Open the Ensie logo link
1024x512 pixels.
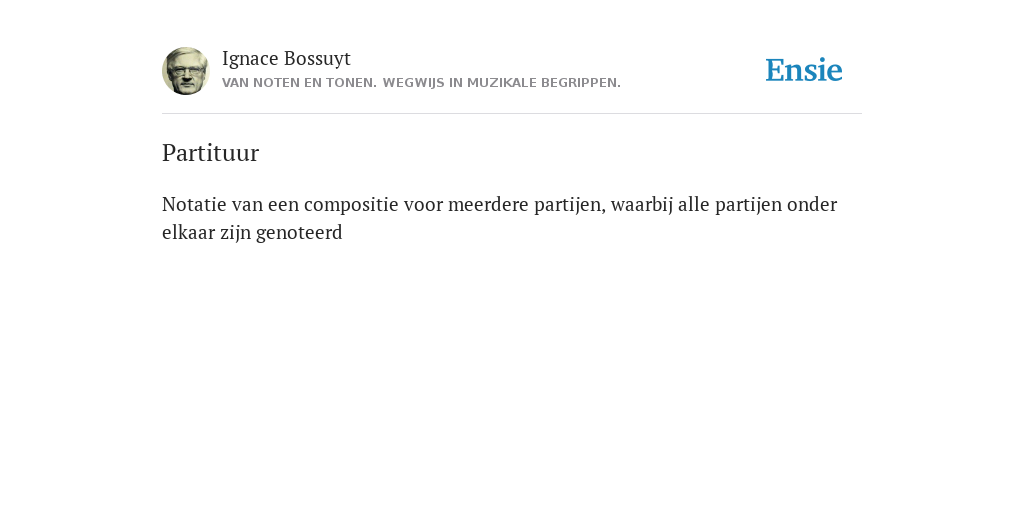pyautogui.click(x=803, y=71)
